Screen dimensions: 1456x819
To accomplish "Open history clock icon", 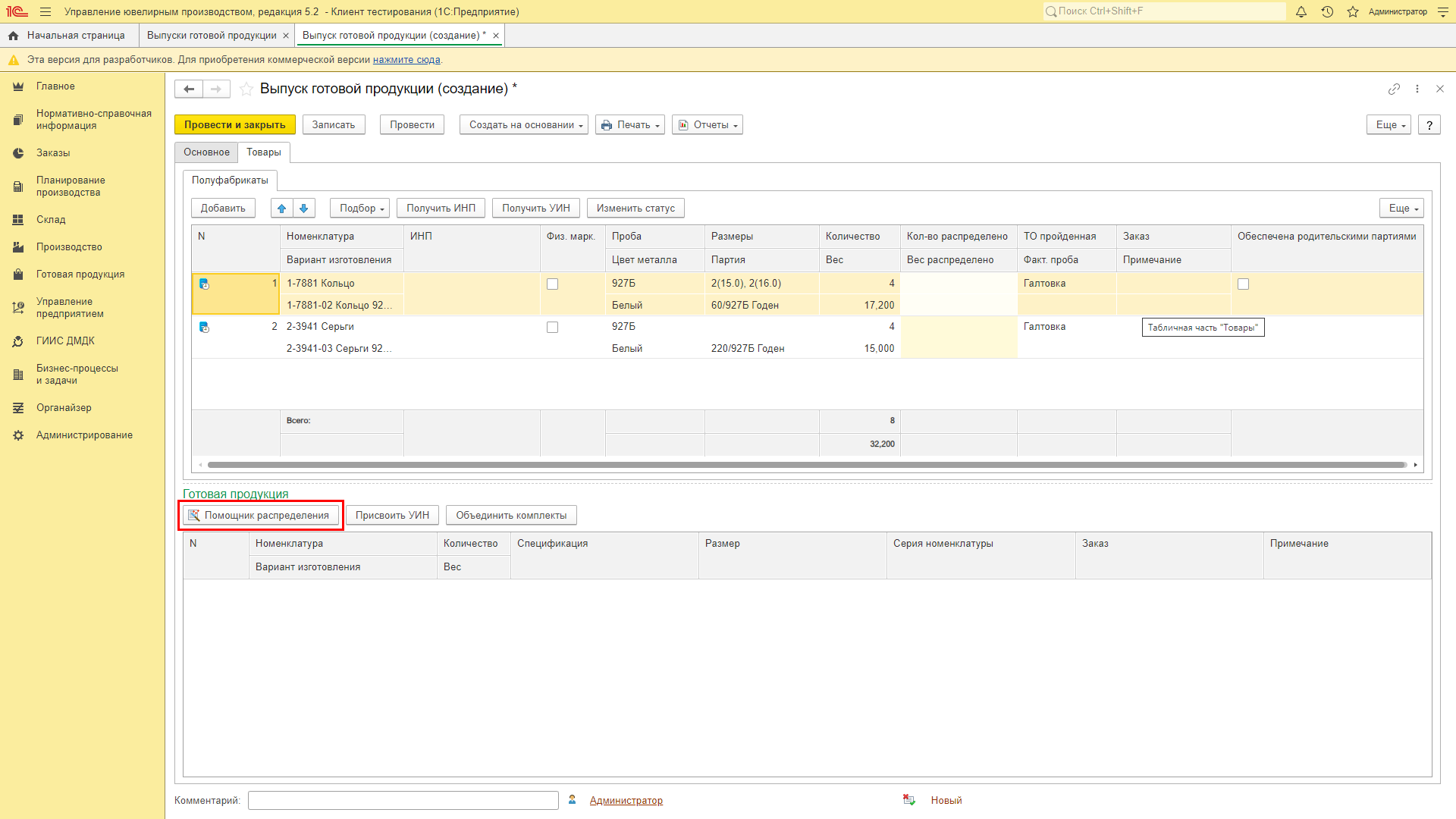I will tap(1327, 11).
